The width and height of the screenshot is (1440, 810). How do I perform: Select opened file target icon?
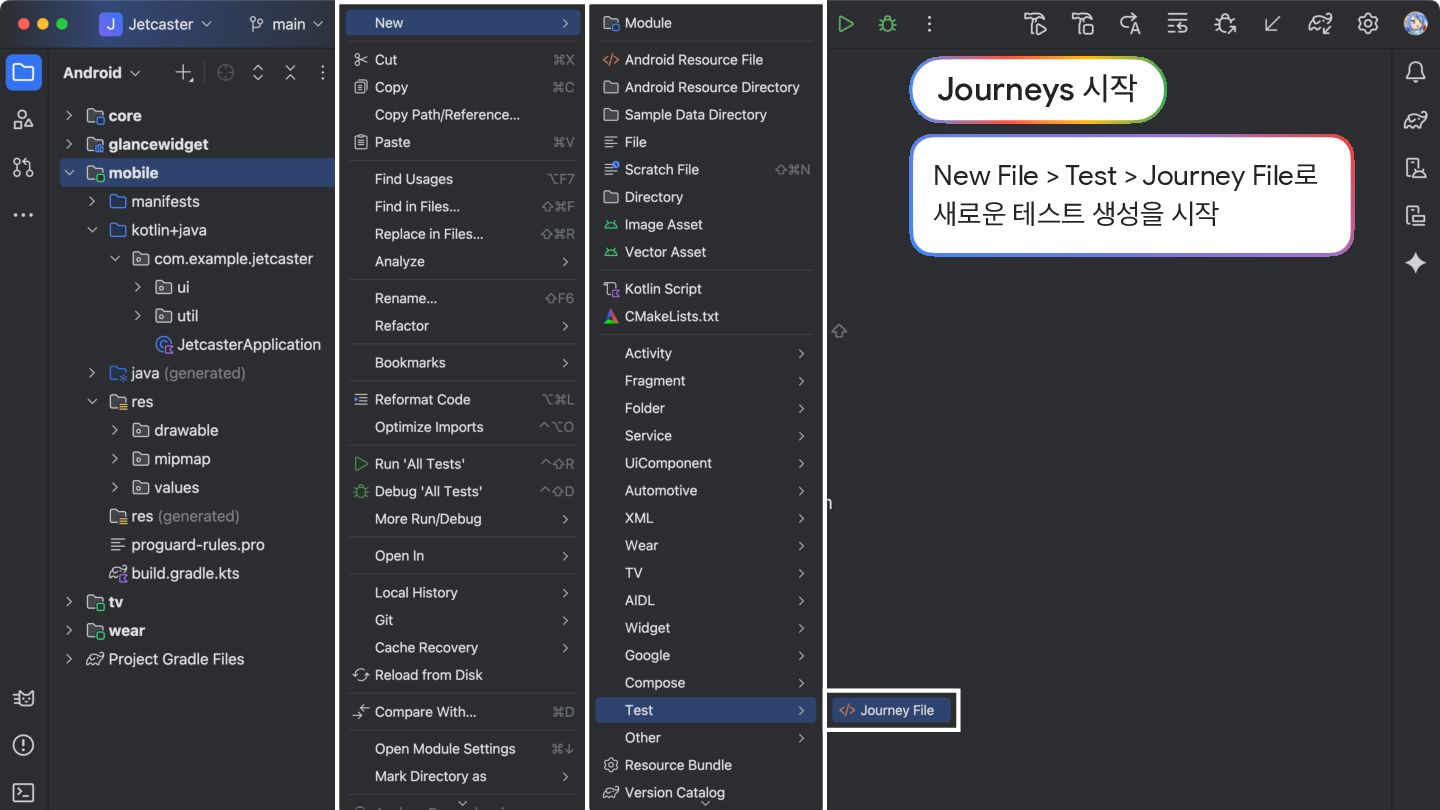click(226, 73)
